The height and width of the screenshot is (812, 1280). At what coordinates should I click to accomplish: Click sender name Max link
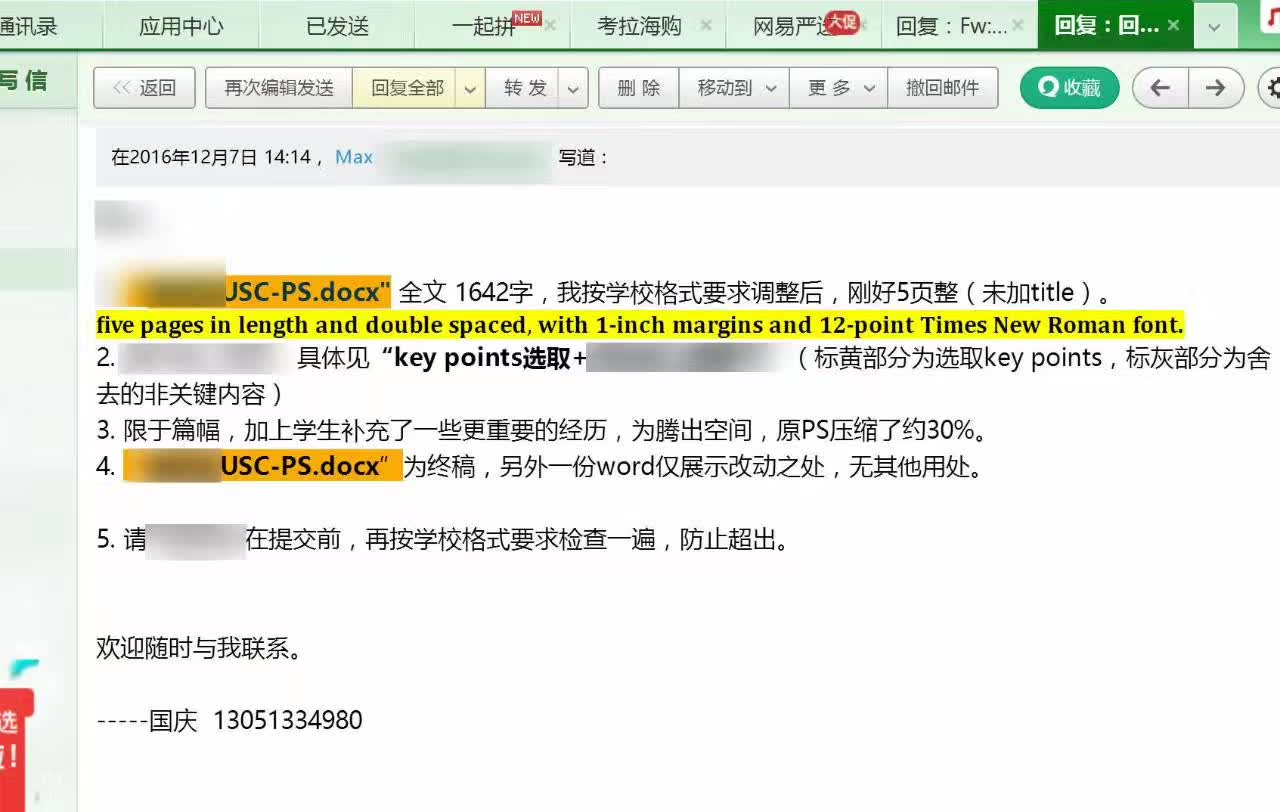[x=354, y=157]
